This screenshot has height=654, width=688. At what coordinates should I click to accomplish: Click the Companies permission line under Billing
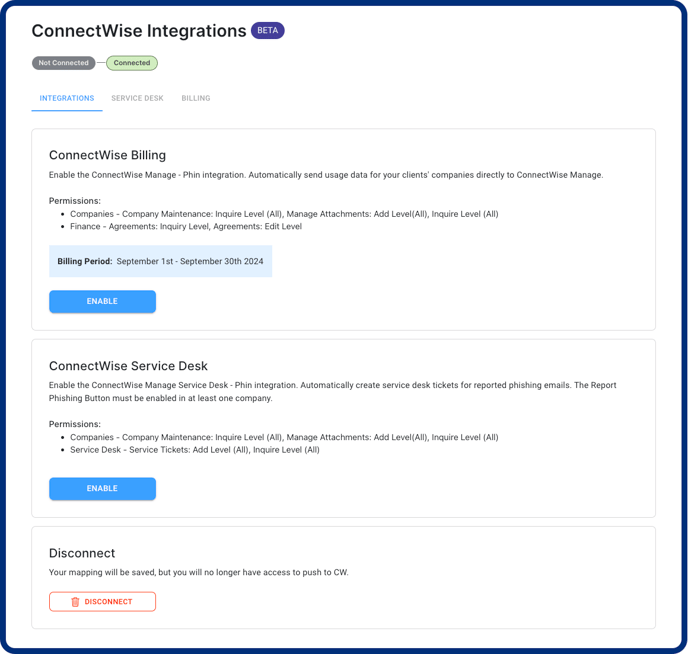[x=284, y=214]
